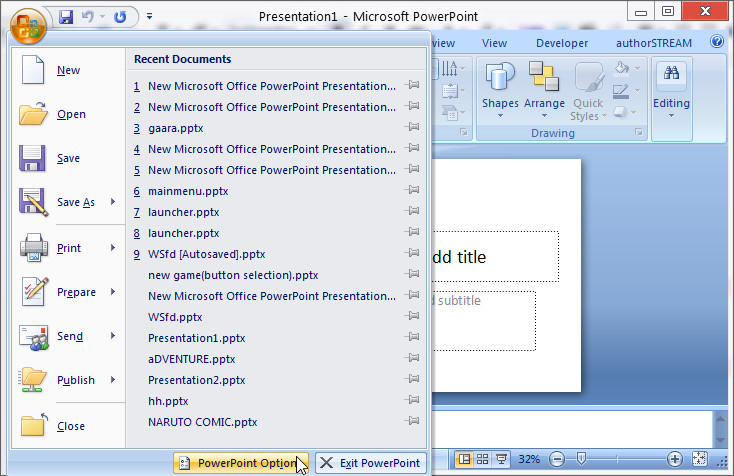Expand the Print submenu arrow
The width and height of the screenshot is (734, 476).
[113, 248]
